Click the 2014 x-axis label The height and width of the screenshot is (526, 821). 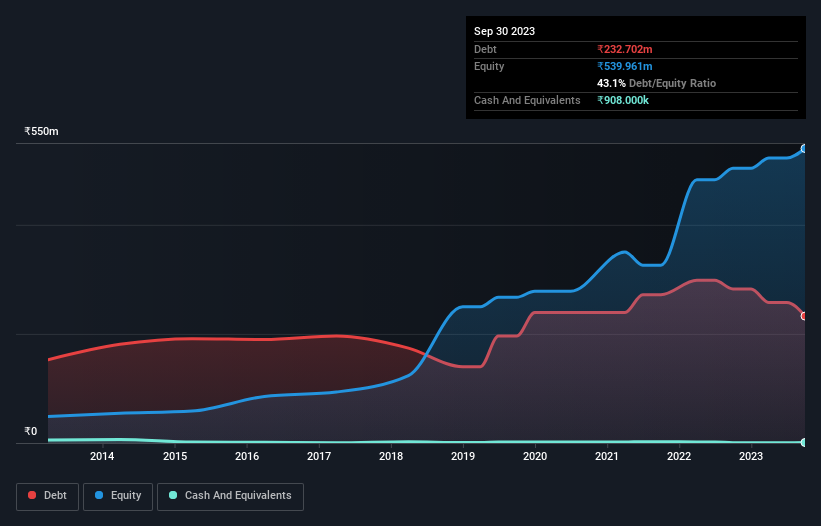(102, 456)
